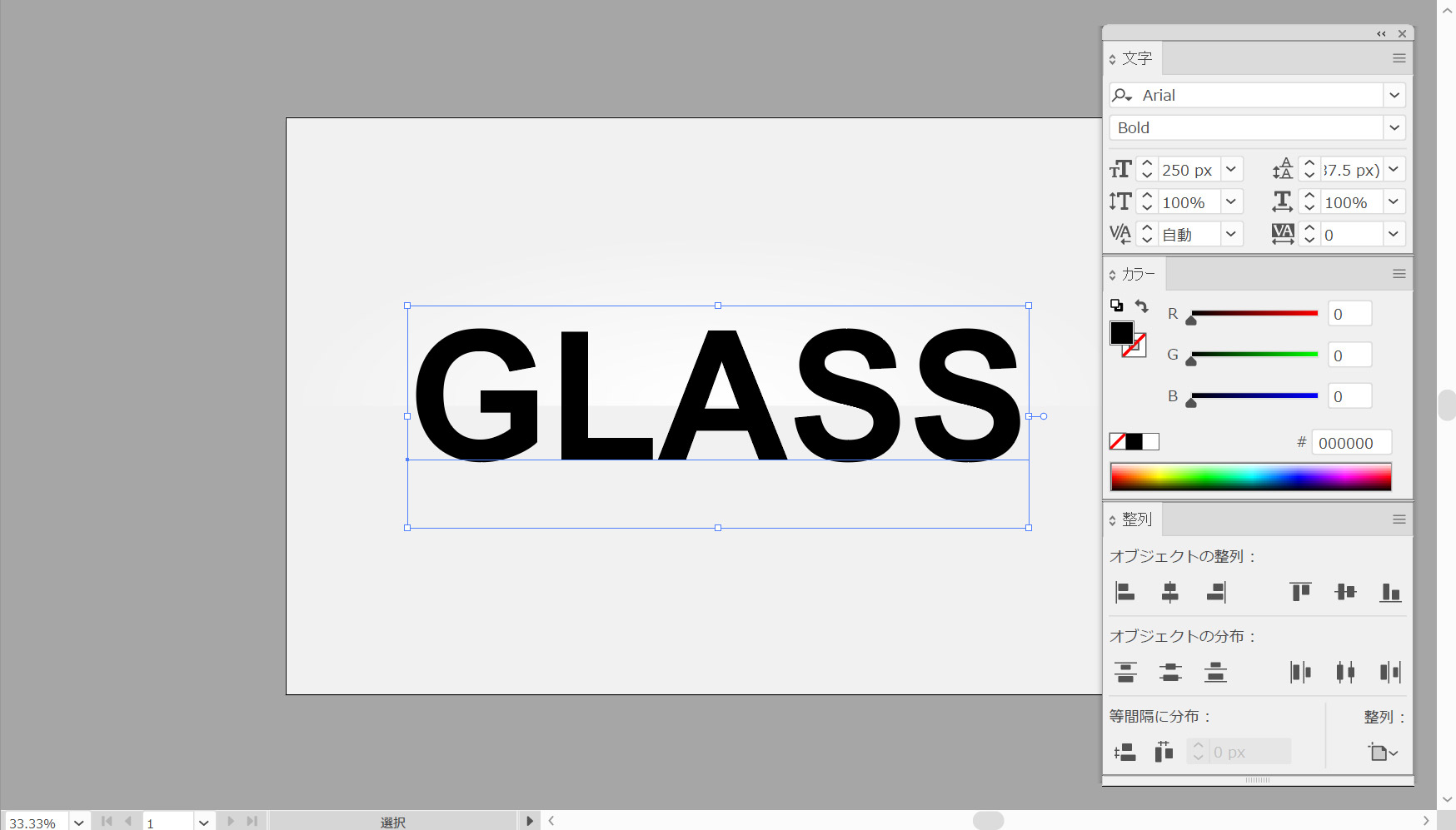Screen dimensions: 1456x830
Task: Click horizontal align center icon
Action: click(1170, 592)
